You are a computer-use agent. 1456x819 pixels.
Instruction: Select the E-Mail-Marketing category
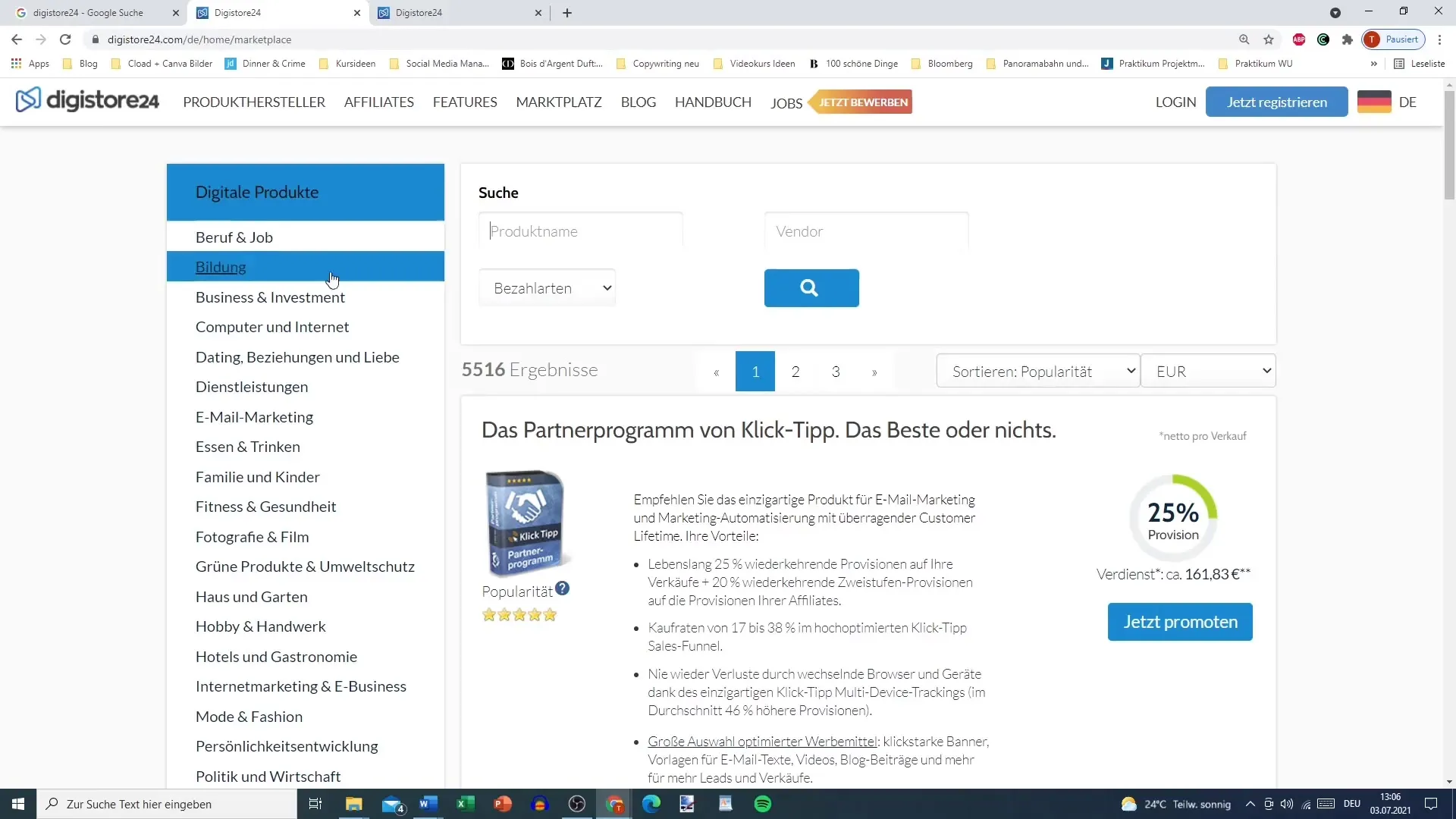[306, 417]
